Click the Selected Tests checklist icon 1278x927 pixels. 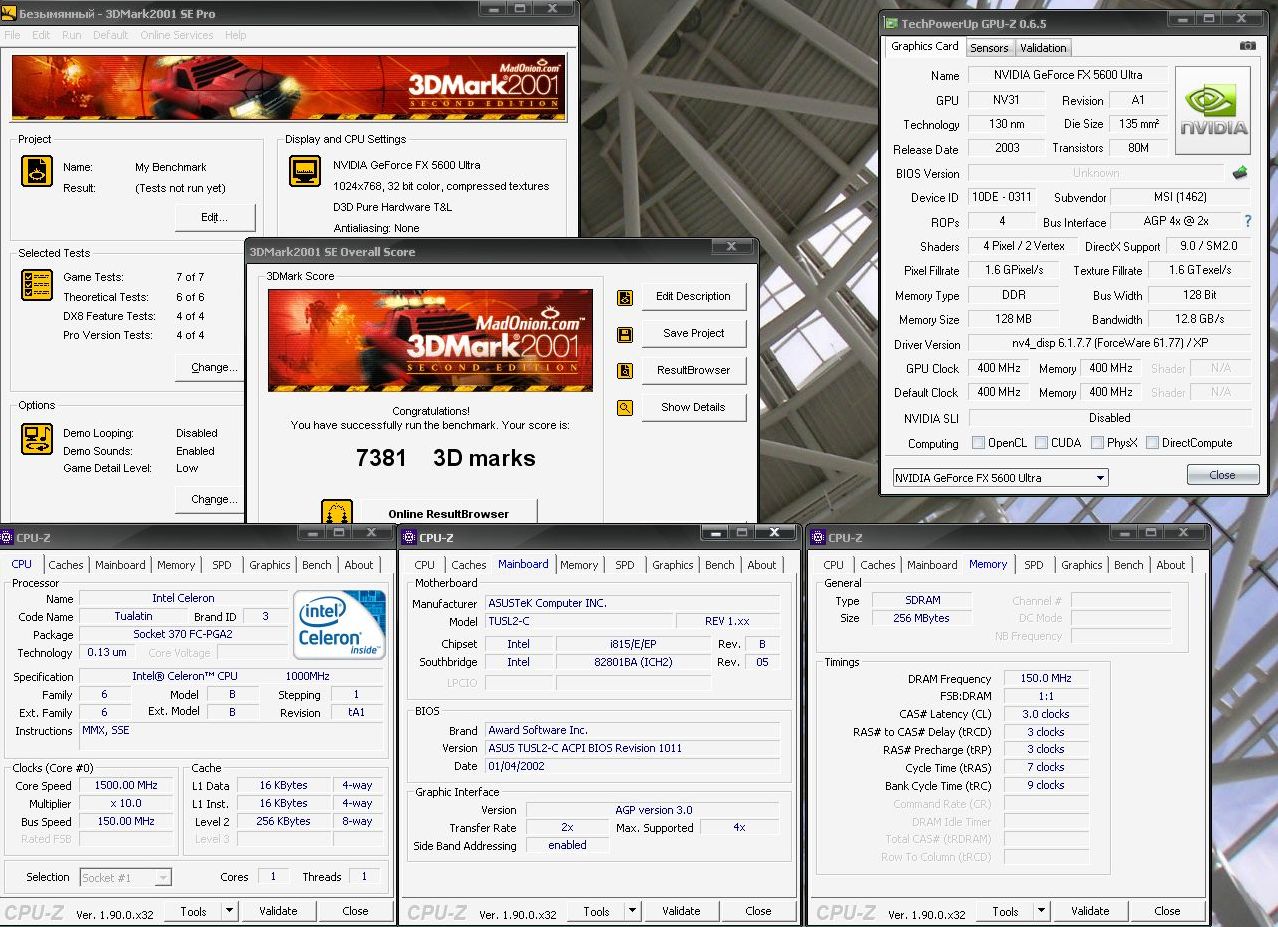[x=37, y=285]
